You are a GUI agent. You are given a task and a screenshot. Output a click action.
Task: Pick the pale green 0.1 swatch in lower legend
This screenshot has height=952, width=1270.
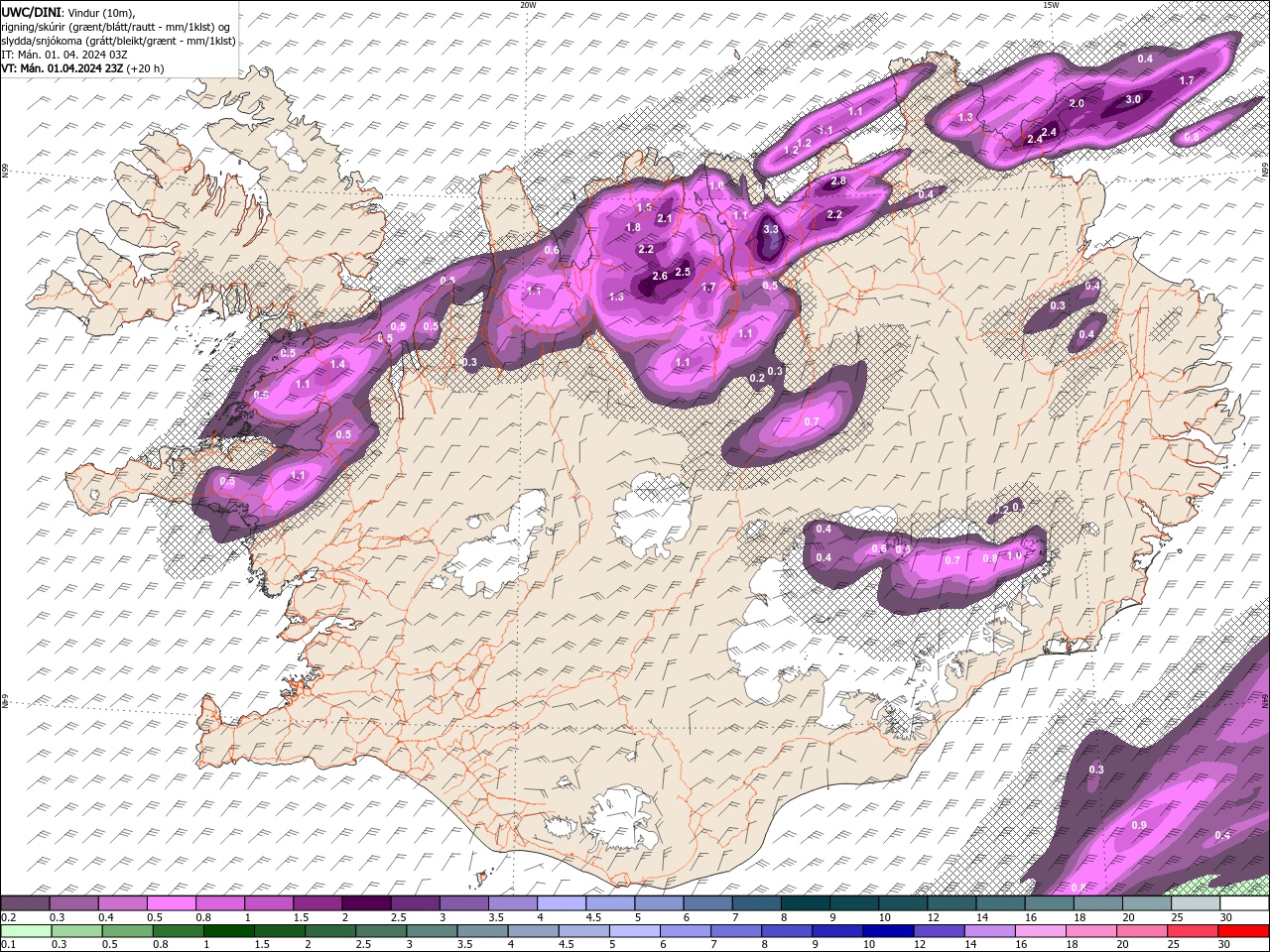pos(25,931)
